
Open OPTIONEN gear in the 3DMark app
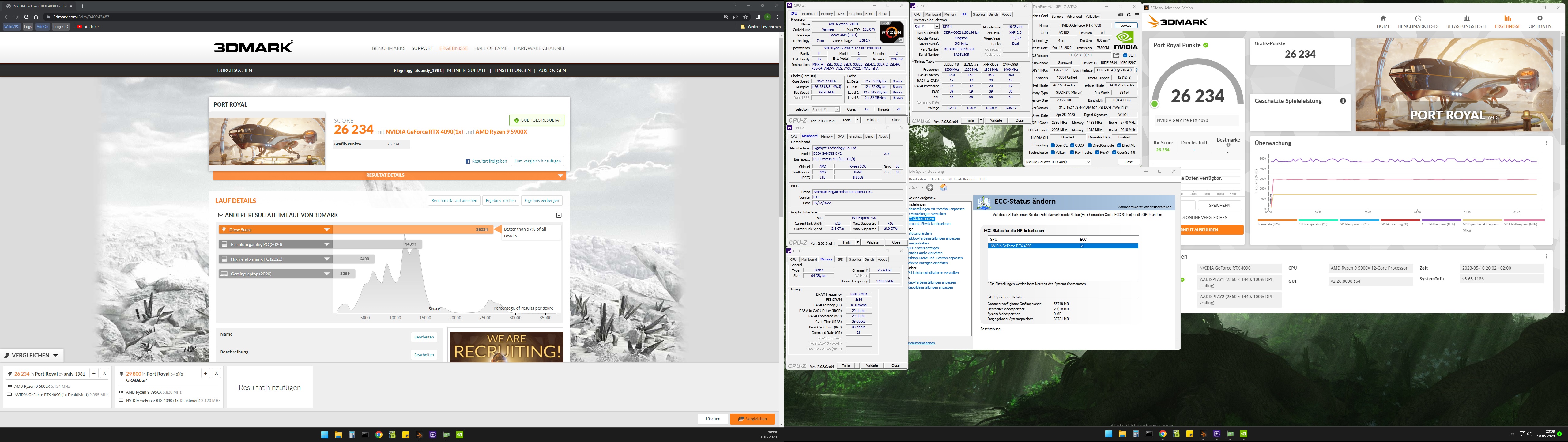[1540, 22]
